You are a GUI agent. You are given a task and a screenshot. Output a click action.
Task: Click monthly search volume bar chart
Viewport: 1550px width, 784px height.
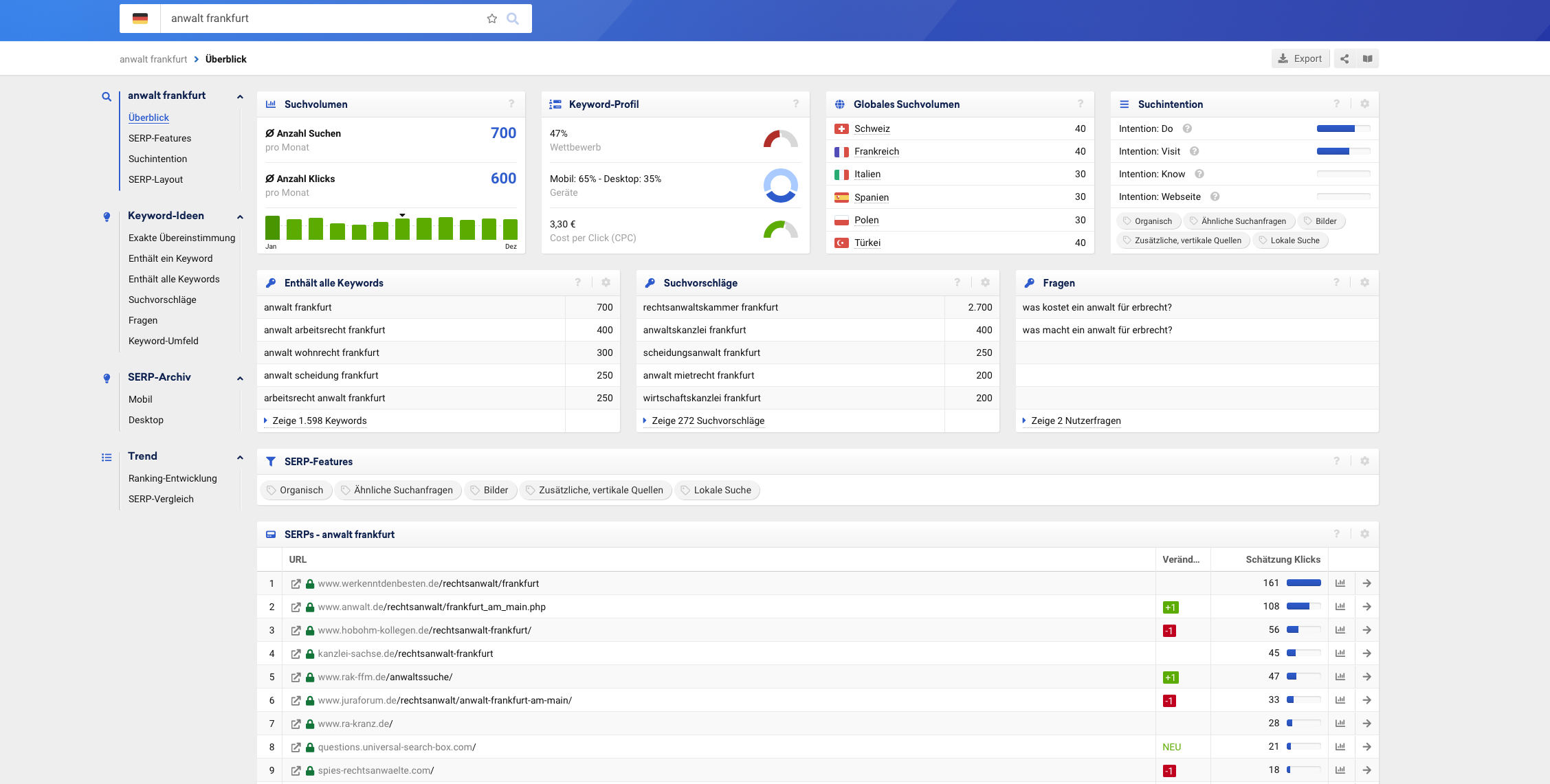pyautogui.click(x=391, y=227)
